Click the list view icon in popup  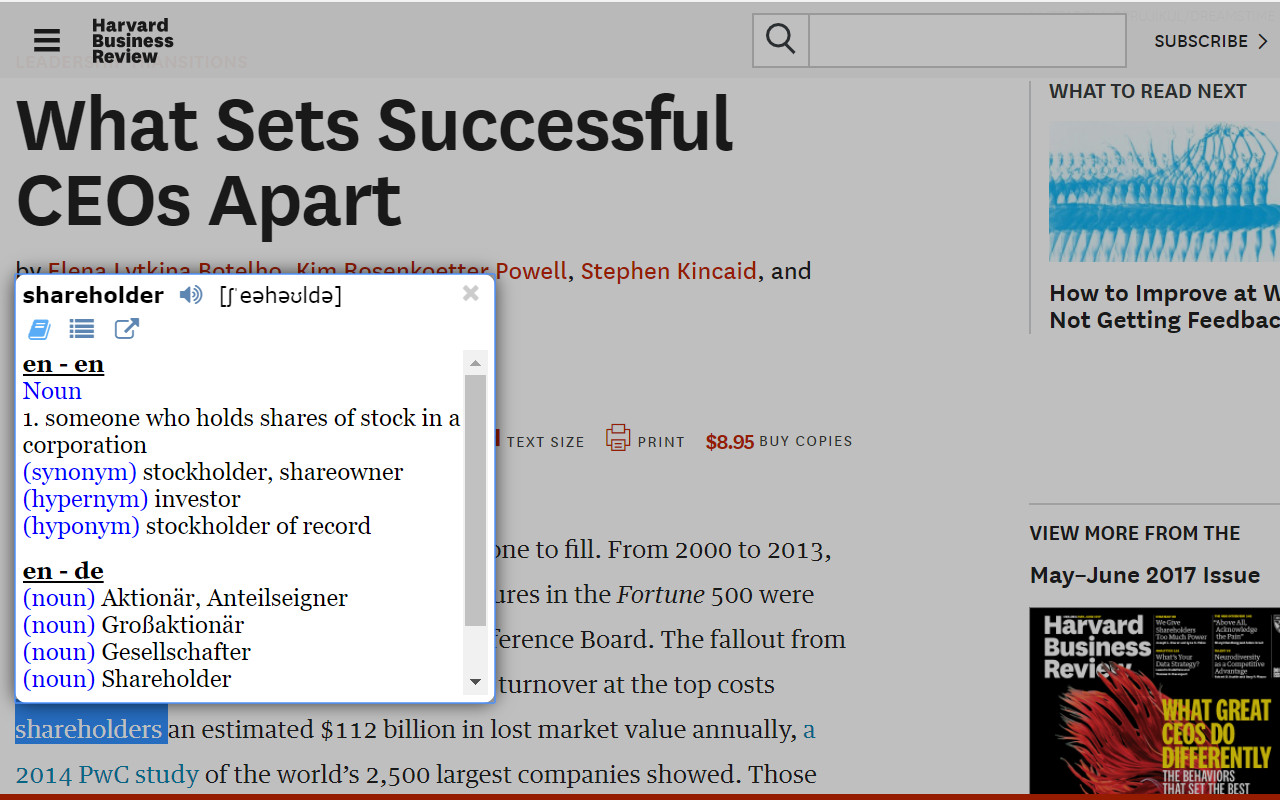coord(82,329)
